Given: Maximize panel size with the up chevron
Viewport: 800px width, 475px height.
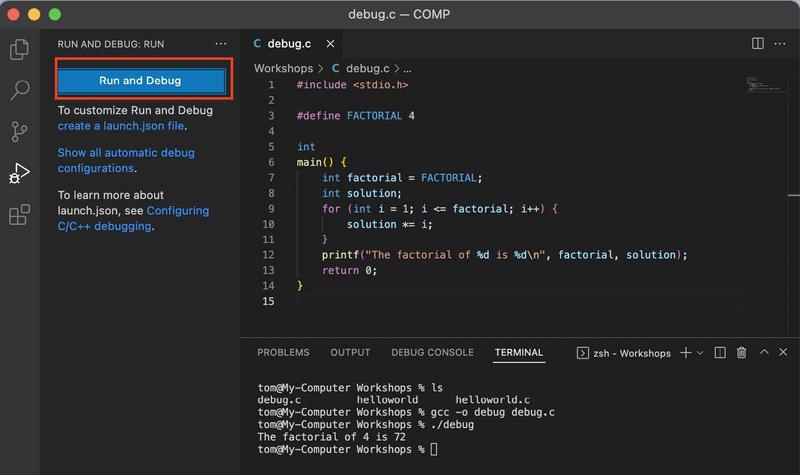Looking at the screenshot, I should tap(764, 353).
